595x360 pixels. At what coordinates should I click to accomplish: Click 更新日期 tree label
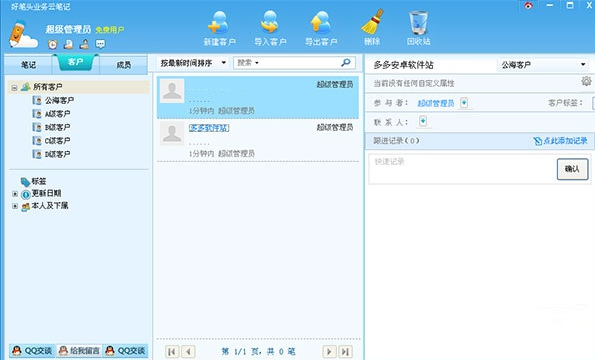pyautogui.click(x=46, y=193)
